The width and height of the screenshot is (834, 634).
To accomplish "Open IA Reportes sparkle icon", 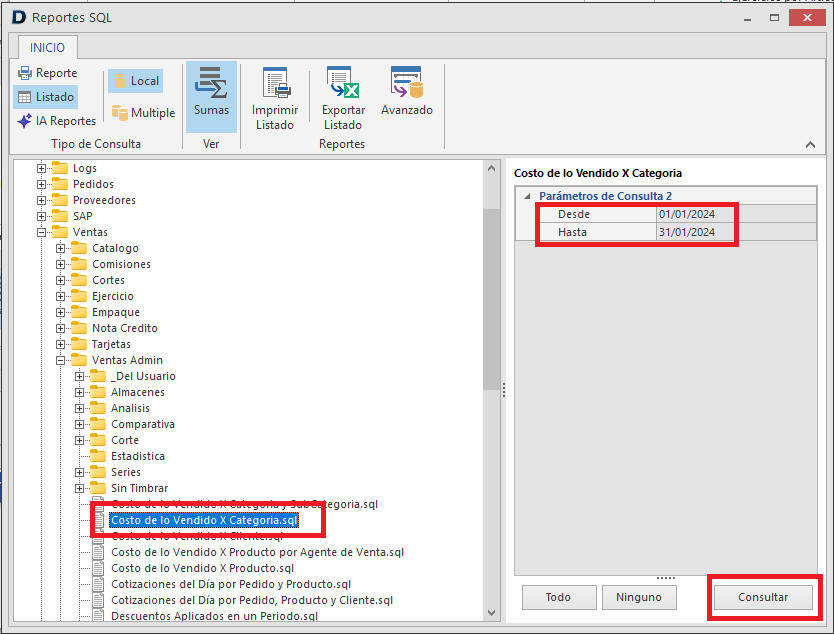I will [x=25, y=121].
